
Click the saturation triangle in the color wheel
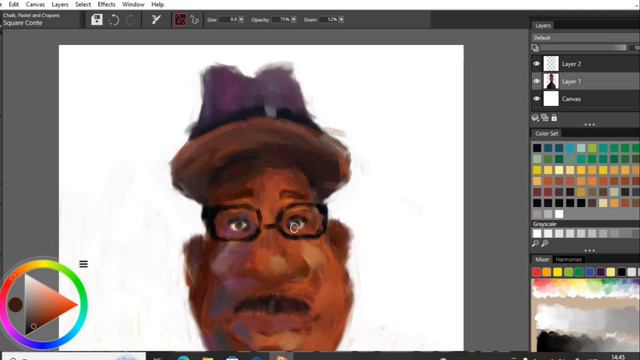click(x=47, y=304)
